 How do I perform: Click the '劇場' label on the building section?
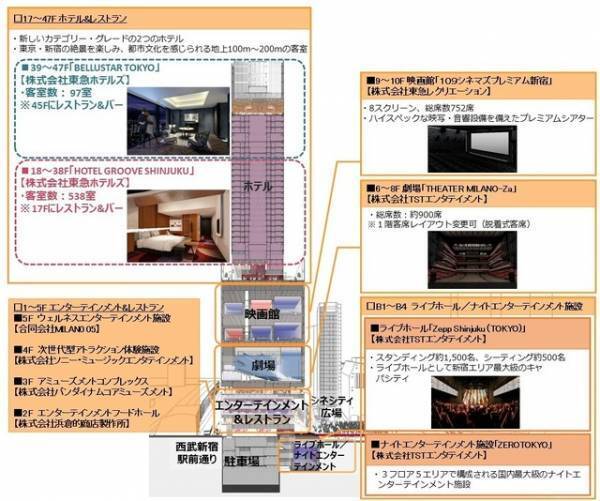tap(264, 365)
